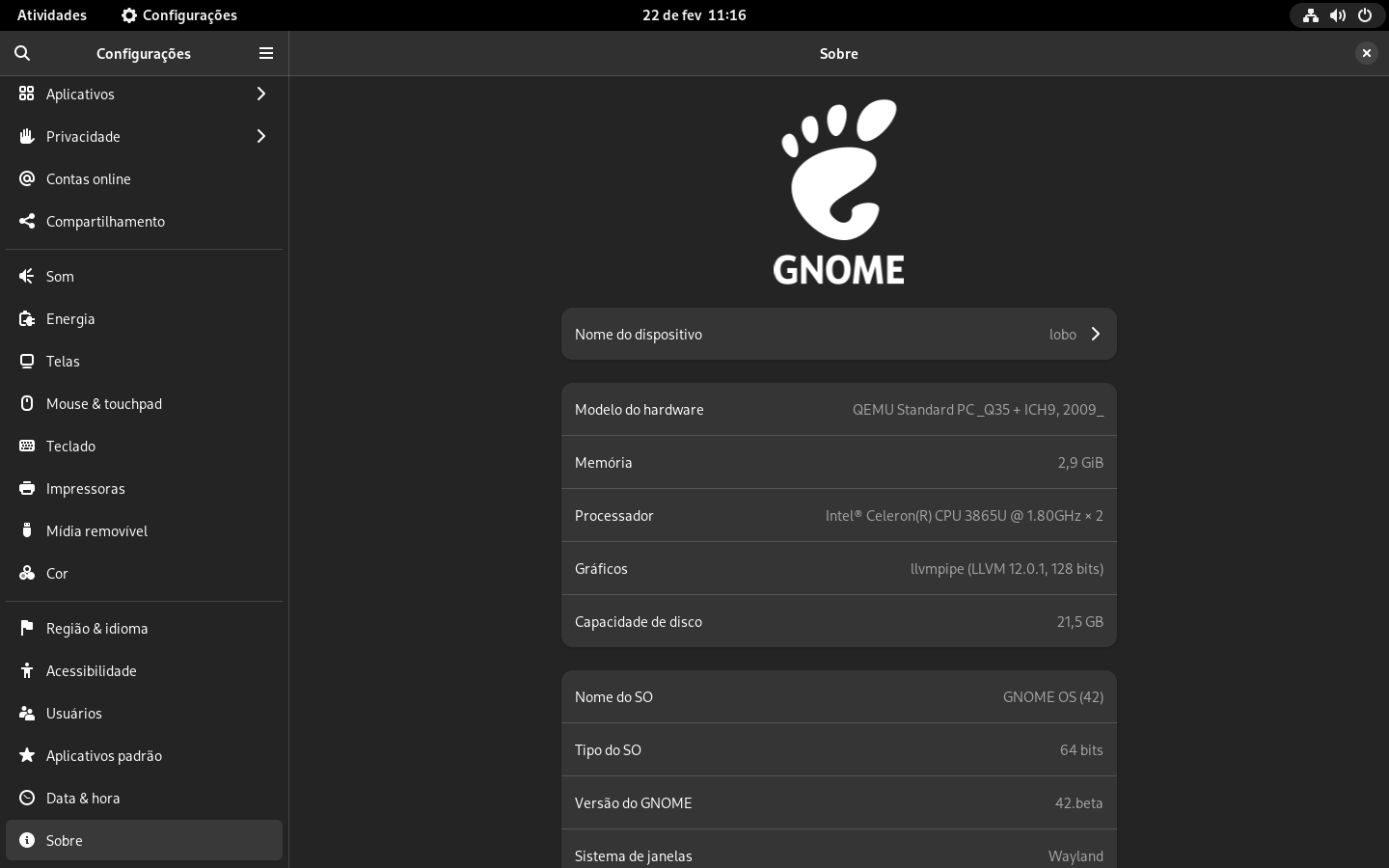
Task: Click the gear icon beside Configurações in top bar
Action: (x=129, y=15)
